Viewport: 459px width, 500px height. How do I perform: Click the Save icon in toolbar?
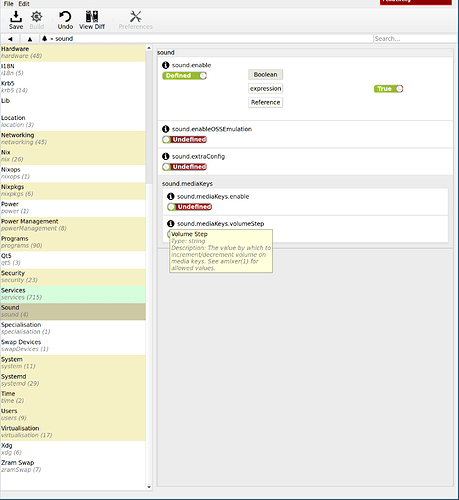(16, 16)
